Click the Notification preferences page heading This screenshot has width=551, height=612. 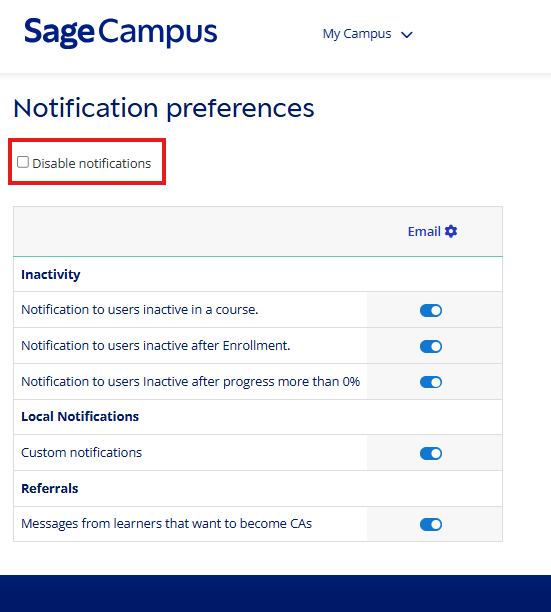[164, 109]
